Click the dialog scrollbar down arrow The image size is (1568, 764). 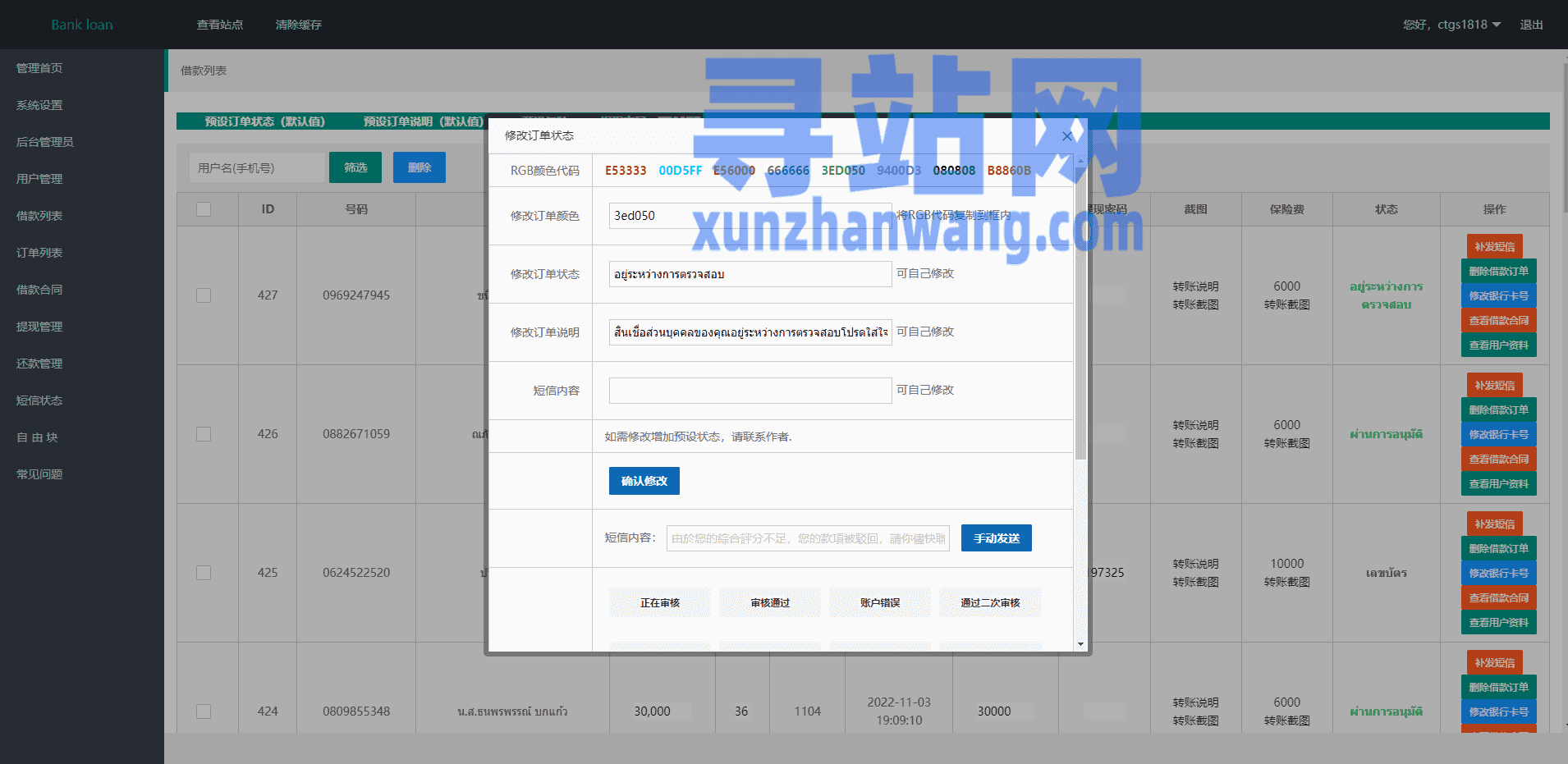1080,644
